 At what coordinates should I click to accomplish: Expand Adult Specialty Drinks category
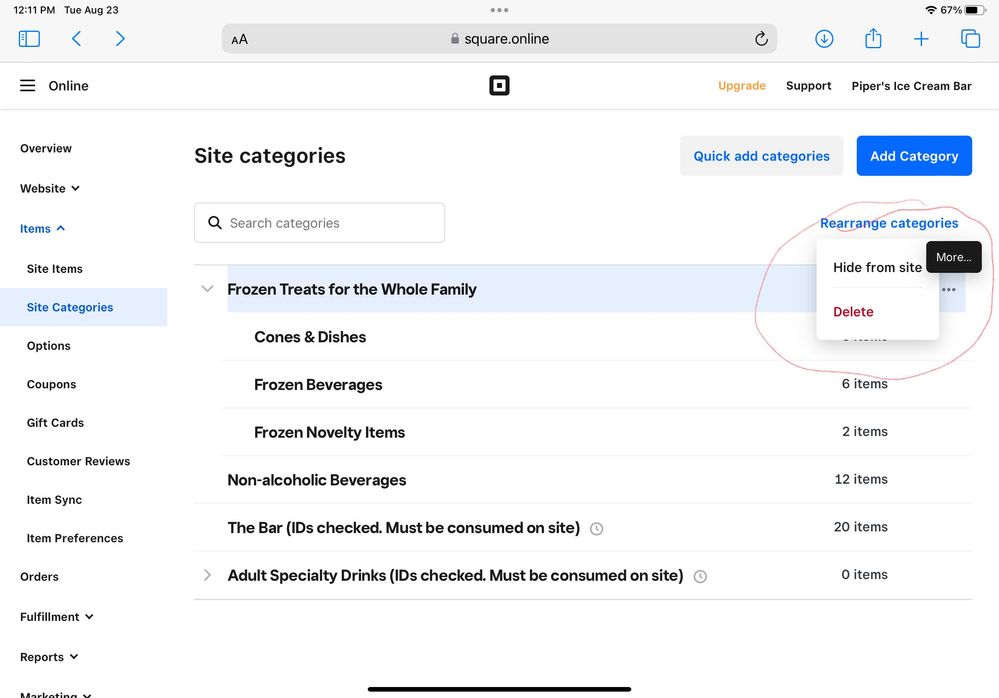pos(207,575)
